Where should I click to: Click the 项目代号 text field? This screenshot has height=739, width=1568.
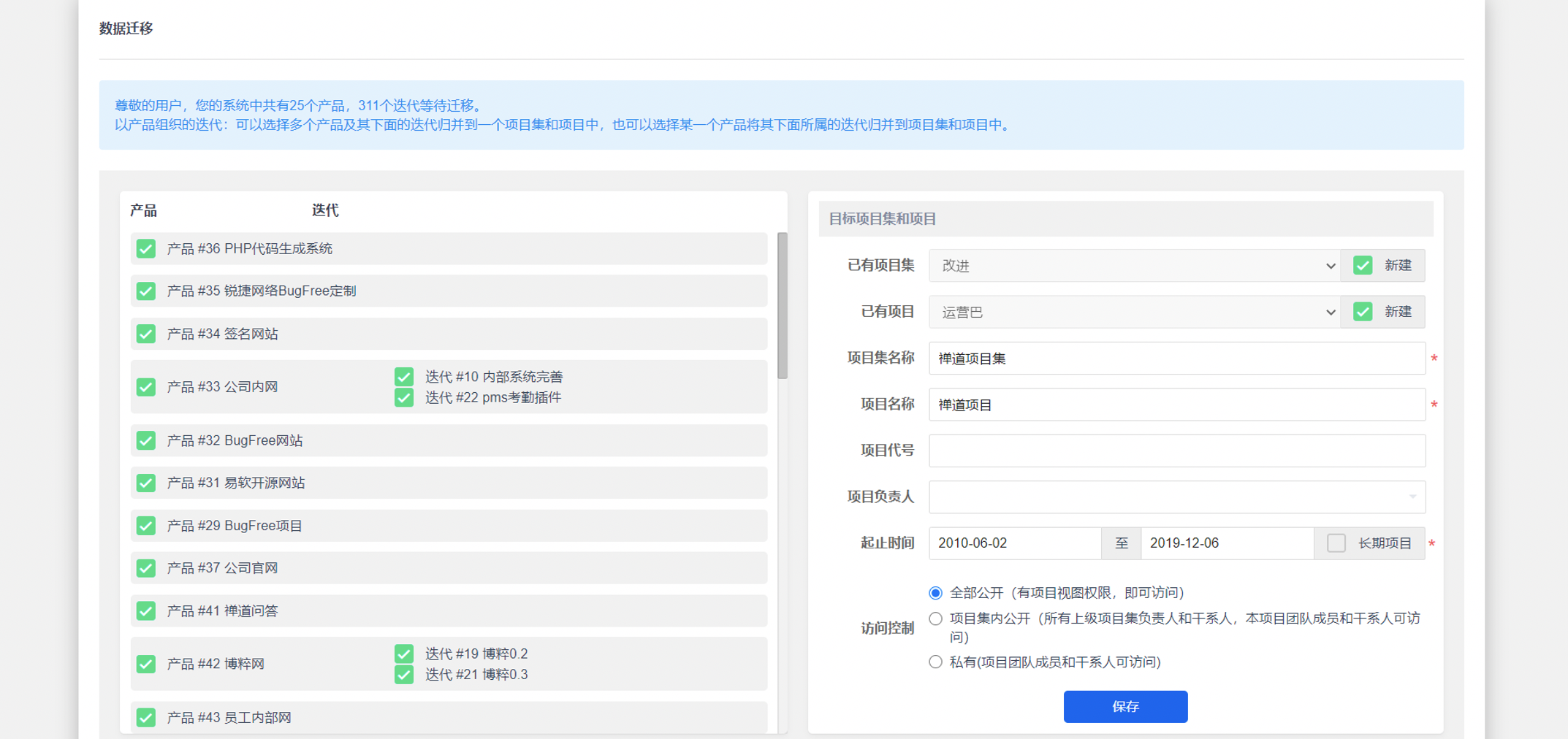coord(1176,451)
